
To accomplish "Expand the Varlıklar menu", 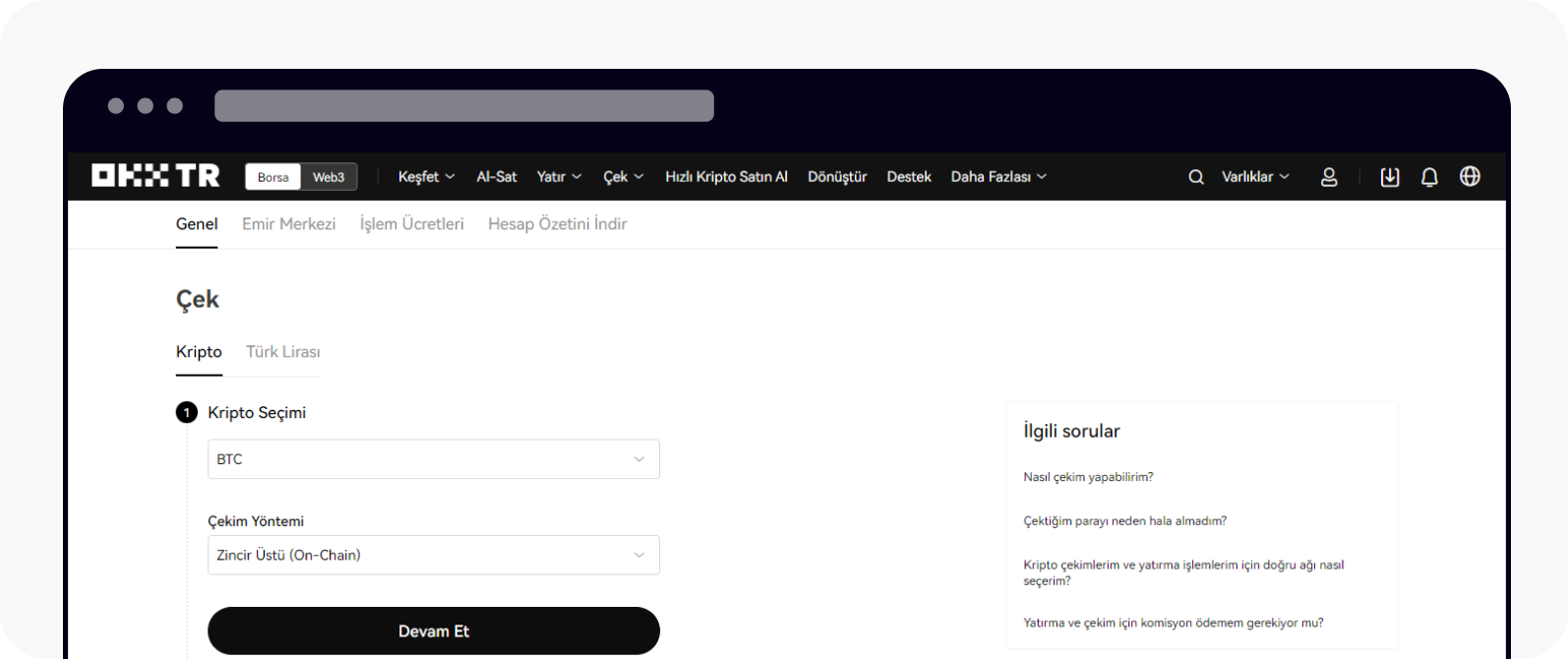I will pos(1255,177).
